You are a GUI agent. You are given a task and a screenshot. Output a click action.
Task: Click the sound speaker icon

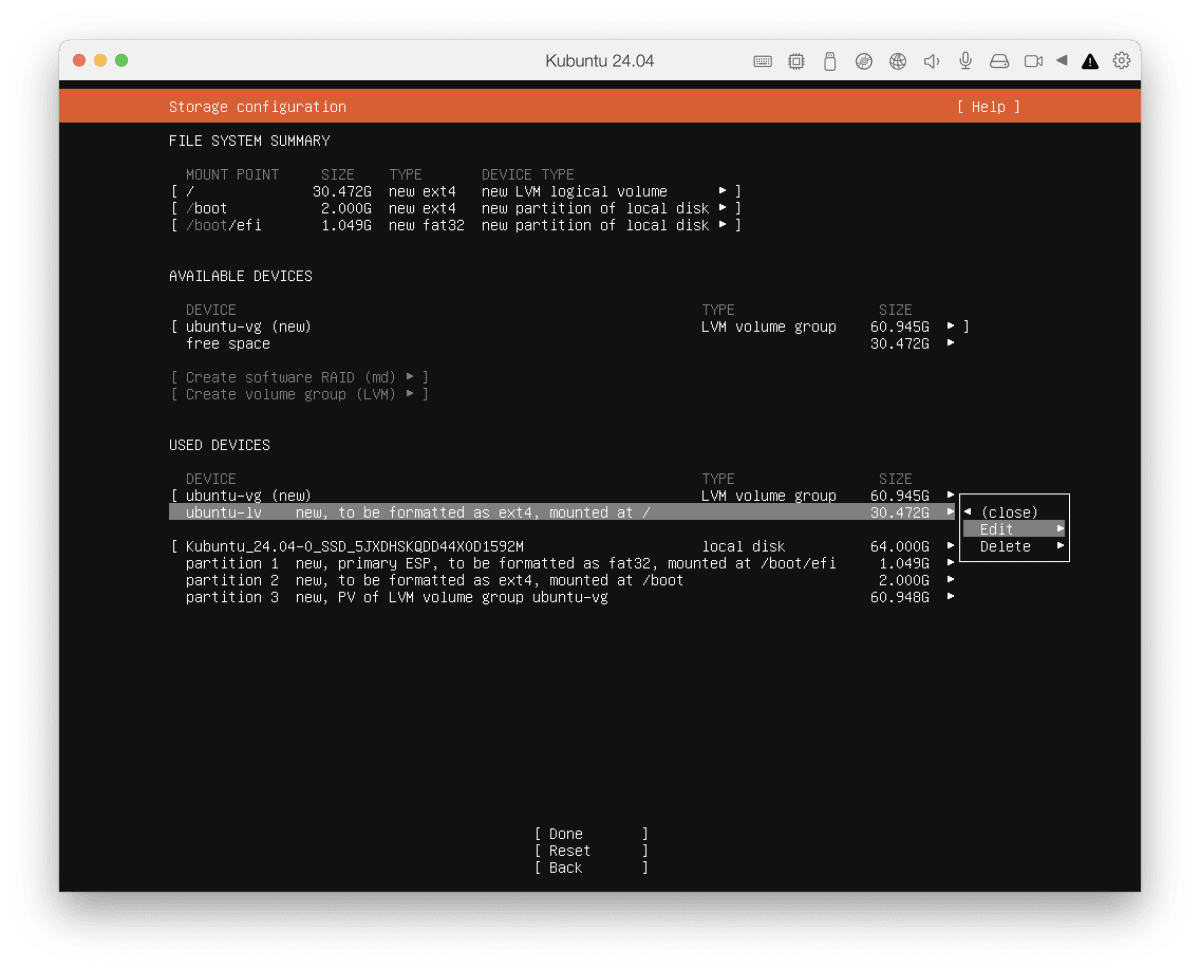coord(931,61)
